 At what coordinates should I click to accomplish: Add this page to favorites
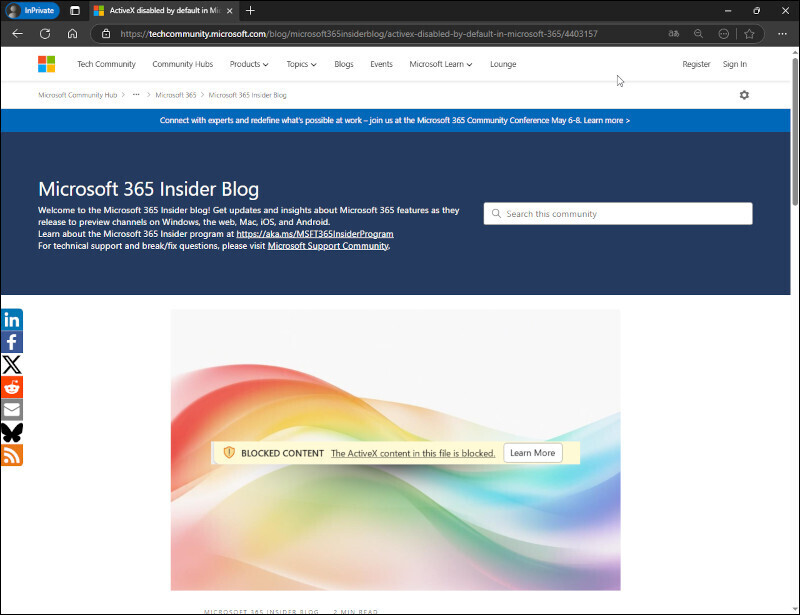click(x=749, y=34)
